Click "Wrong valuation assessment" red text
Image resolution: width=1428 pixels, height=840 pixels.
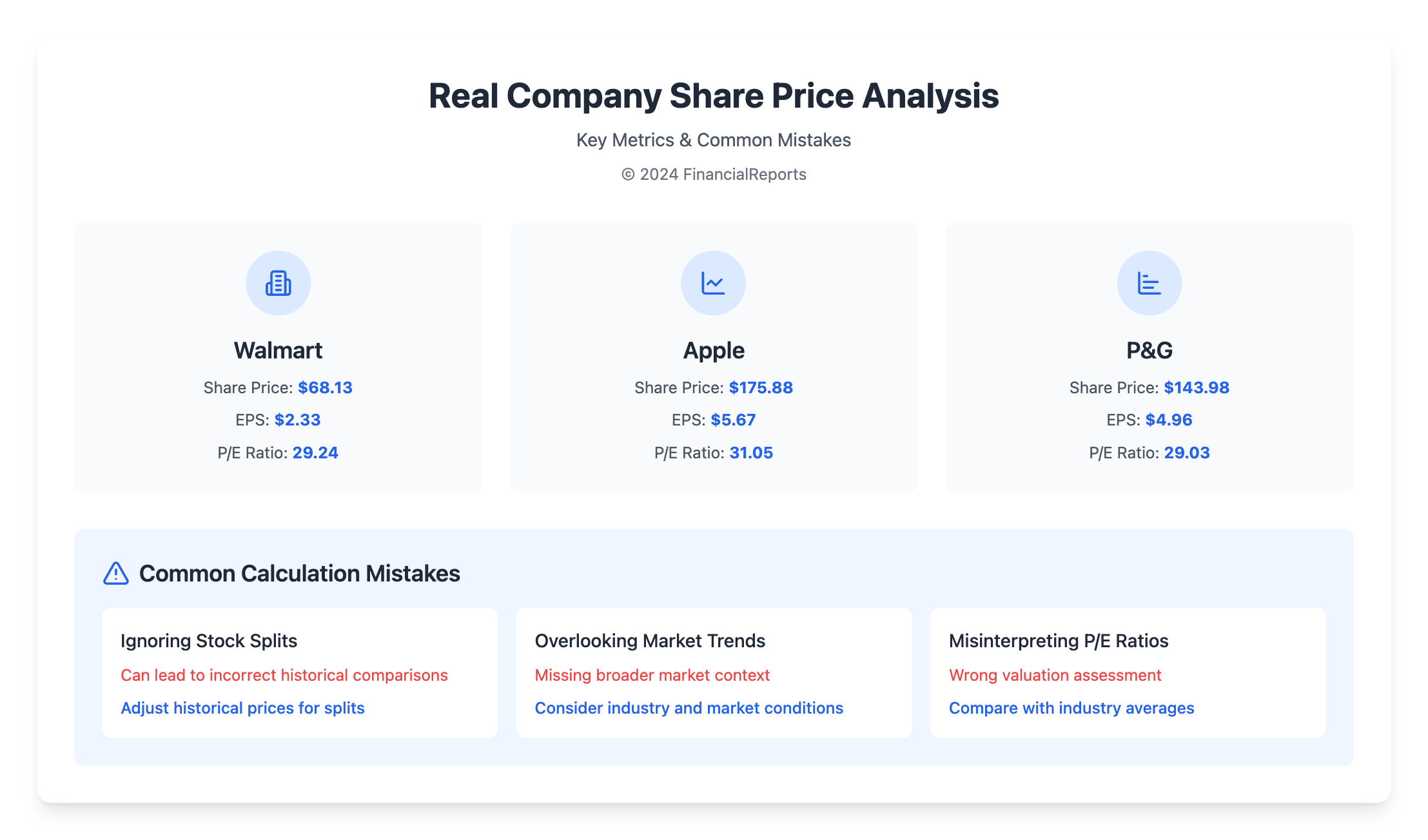click(x=1055, y=675)
